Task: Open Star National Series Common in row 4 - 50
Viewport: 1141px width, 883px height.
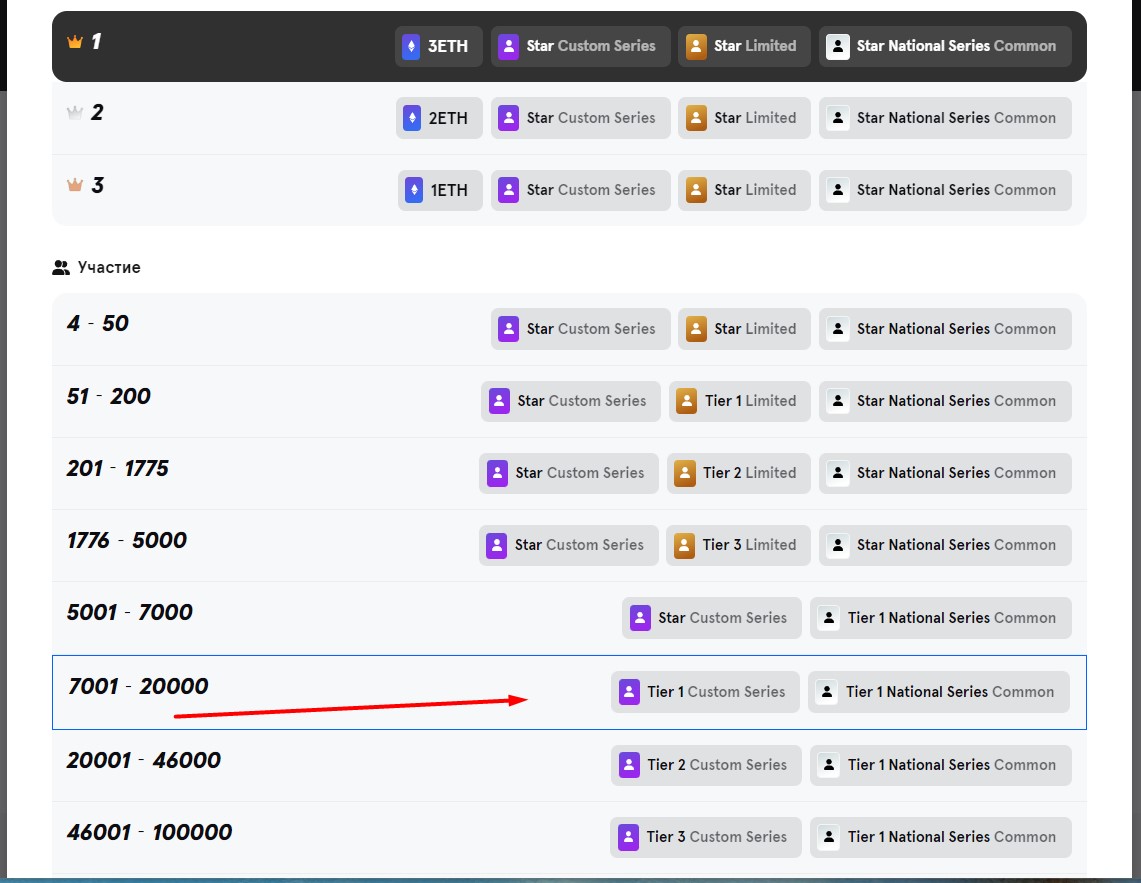Action: coord(945,329)
